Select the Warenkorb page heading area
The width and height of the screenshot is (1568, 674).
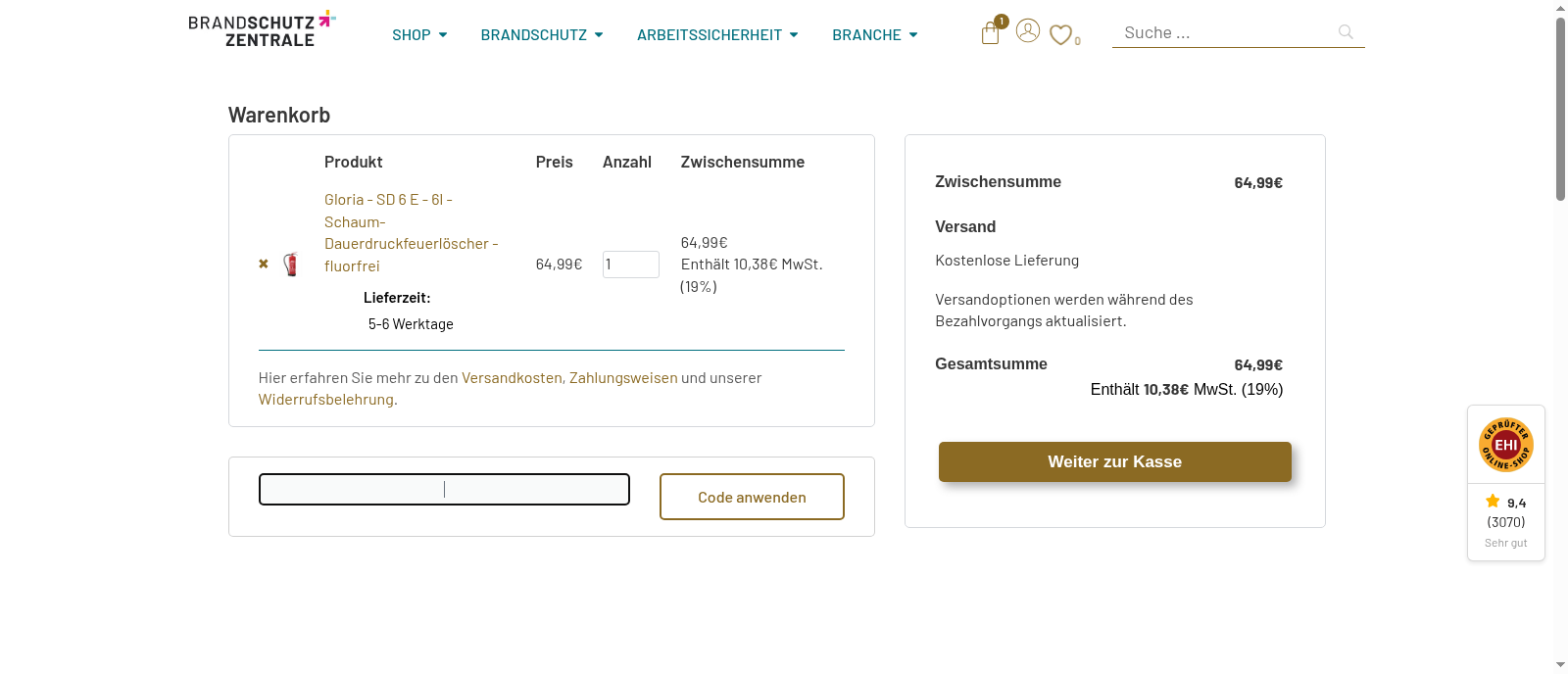[x=278, y=115]
